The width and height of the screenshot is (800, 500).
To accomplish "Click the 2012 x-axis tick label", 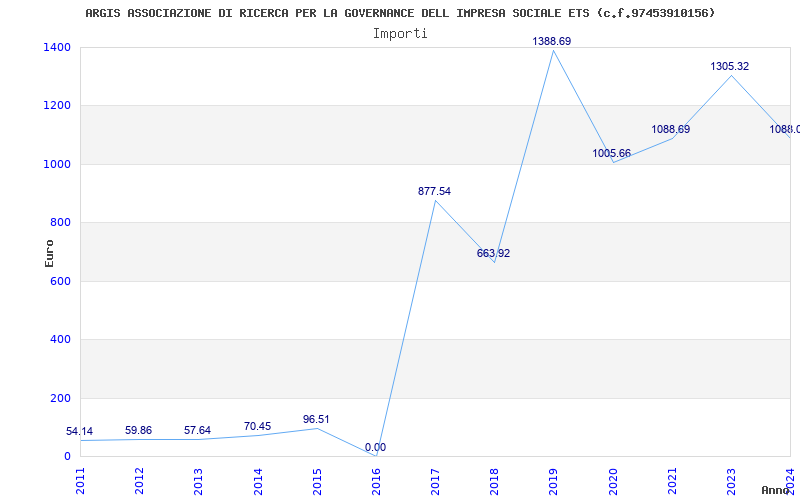I will pos(139,481).
